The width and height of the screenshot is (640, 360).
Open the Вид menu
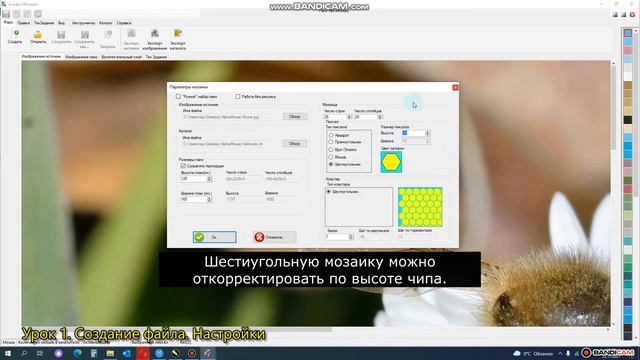(61, 23)
